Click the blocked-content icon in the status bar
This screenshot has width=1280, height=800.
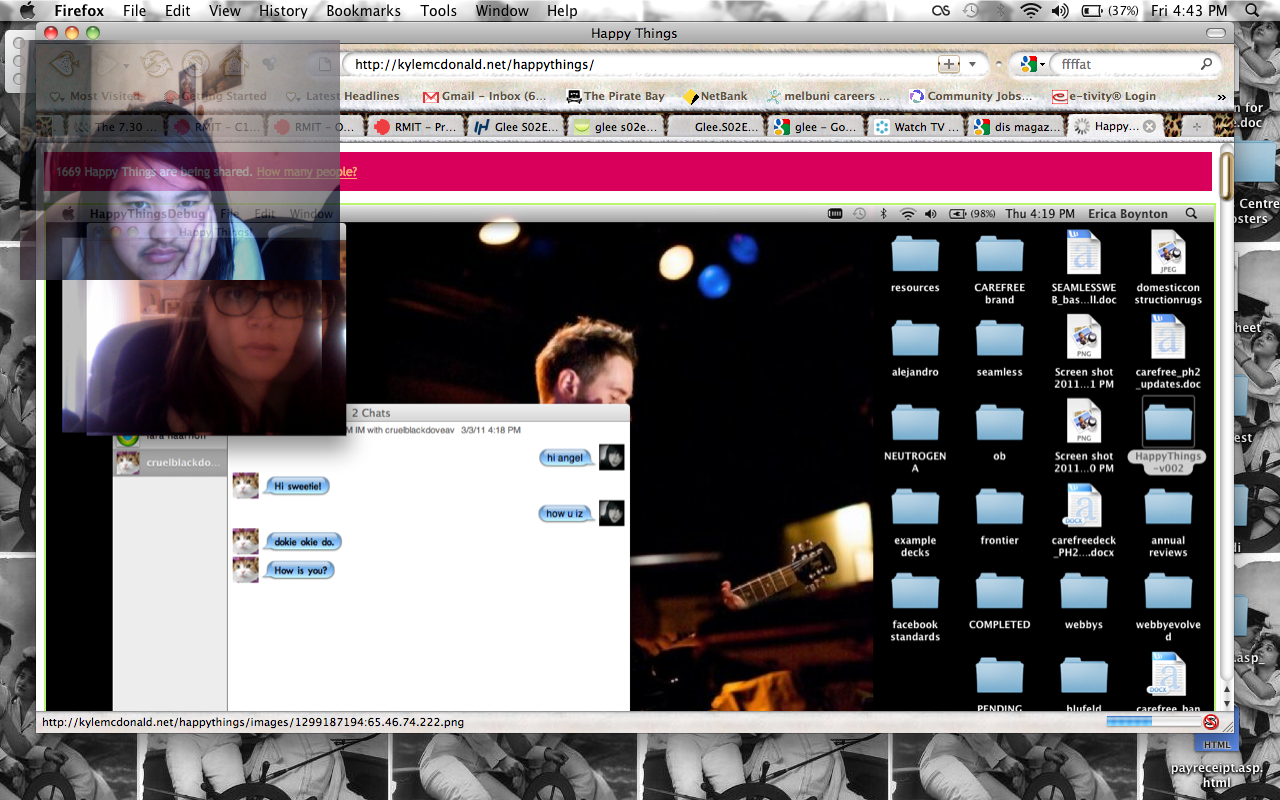point(1211,722)
